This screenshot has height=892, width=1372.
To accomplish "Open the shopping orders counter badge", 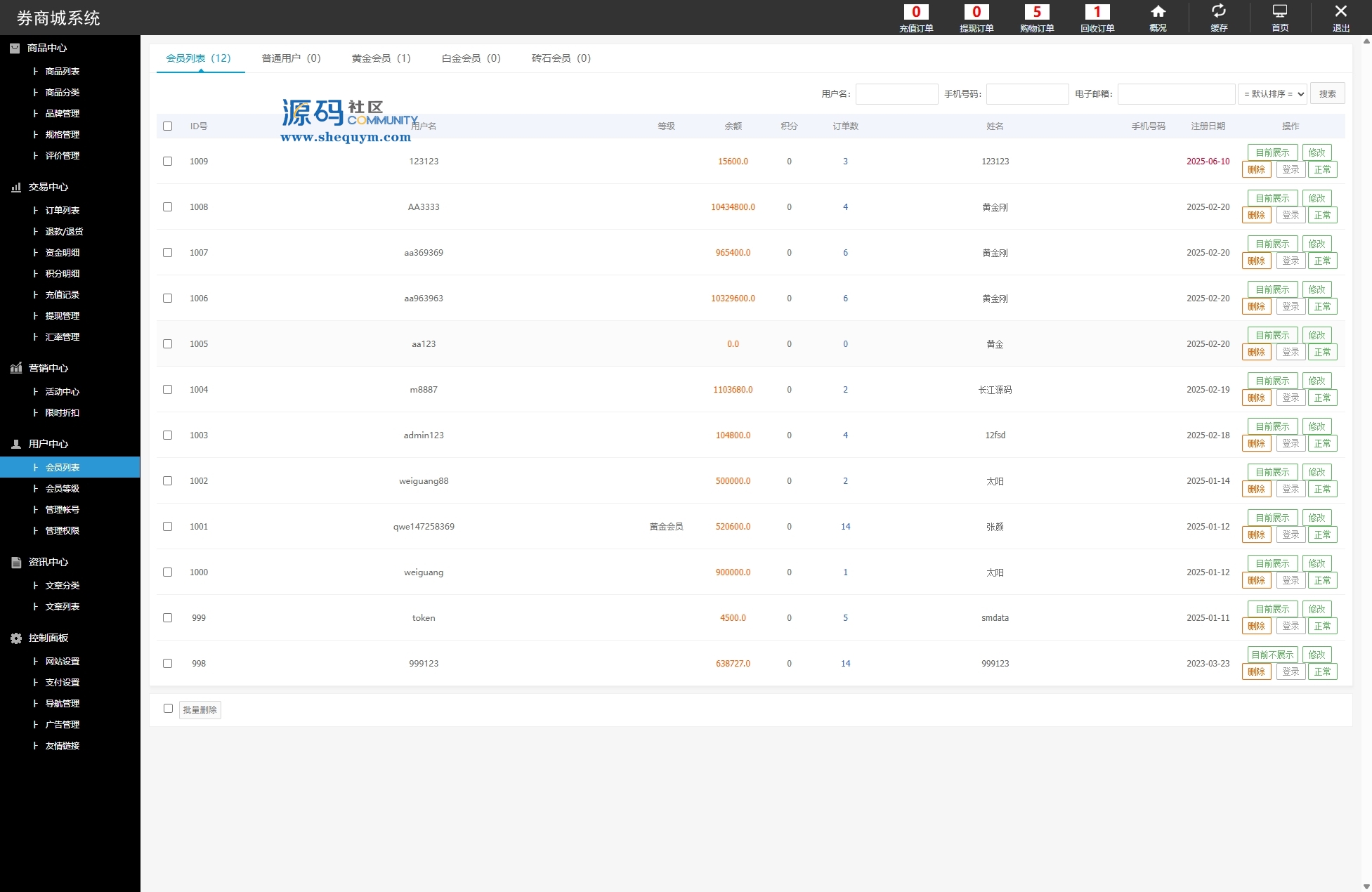I will pos(1037,12).
